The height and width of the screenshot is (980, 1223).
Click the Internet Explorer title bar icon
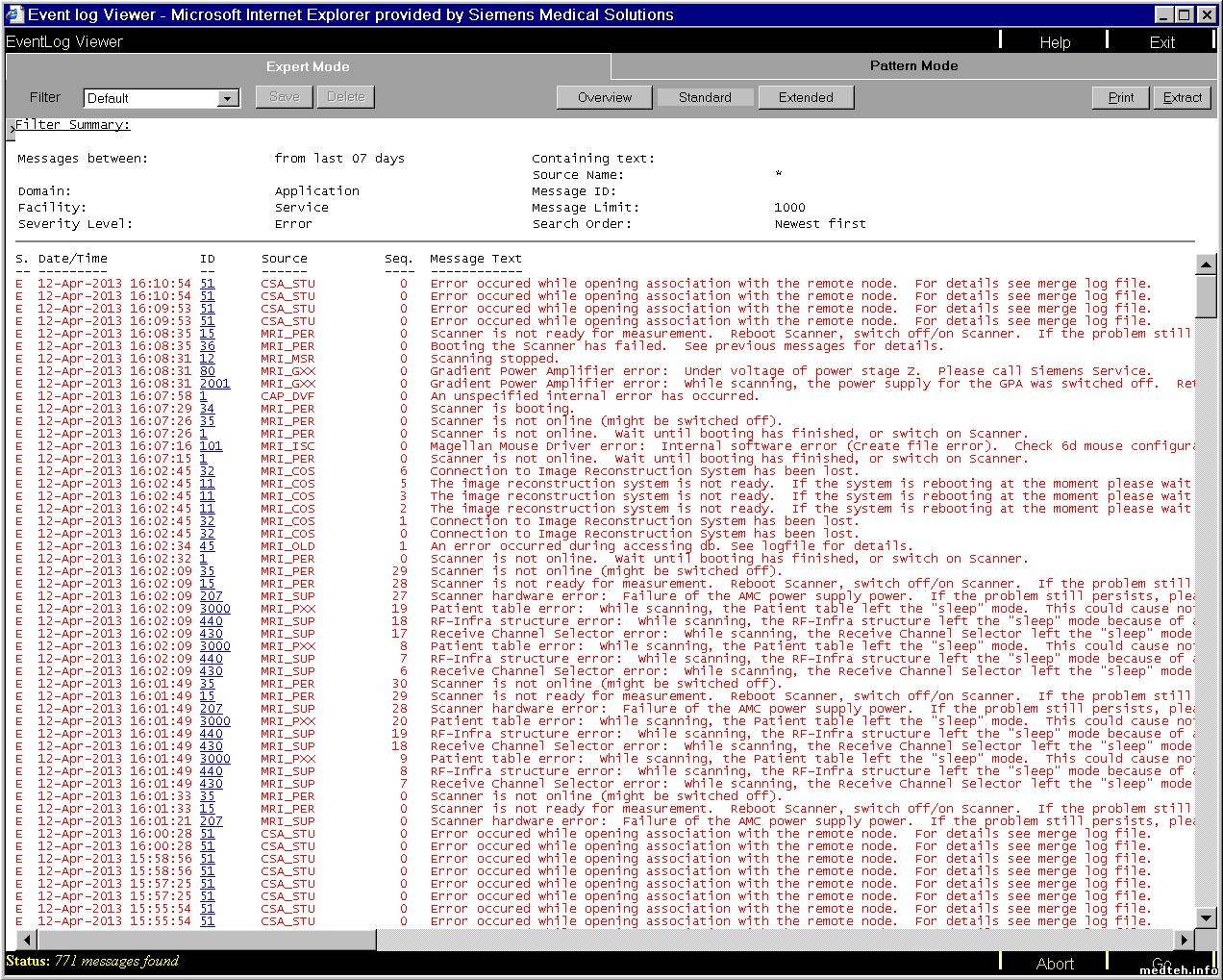(14, 14)
